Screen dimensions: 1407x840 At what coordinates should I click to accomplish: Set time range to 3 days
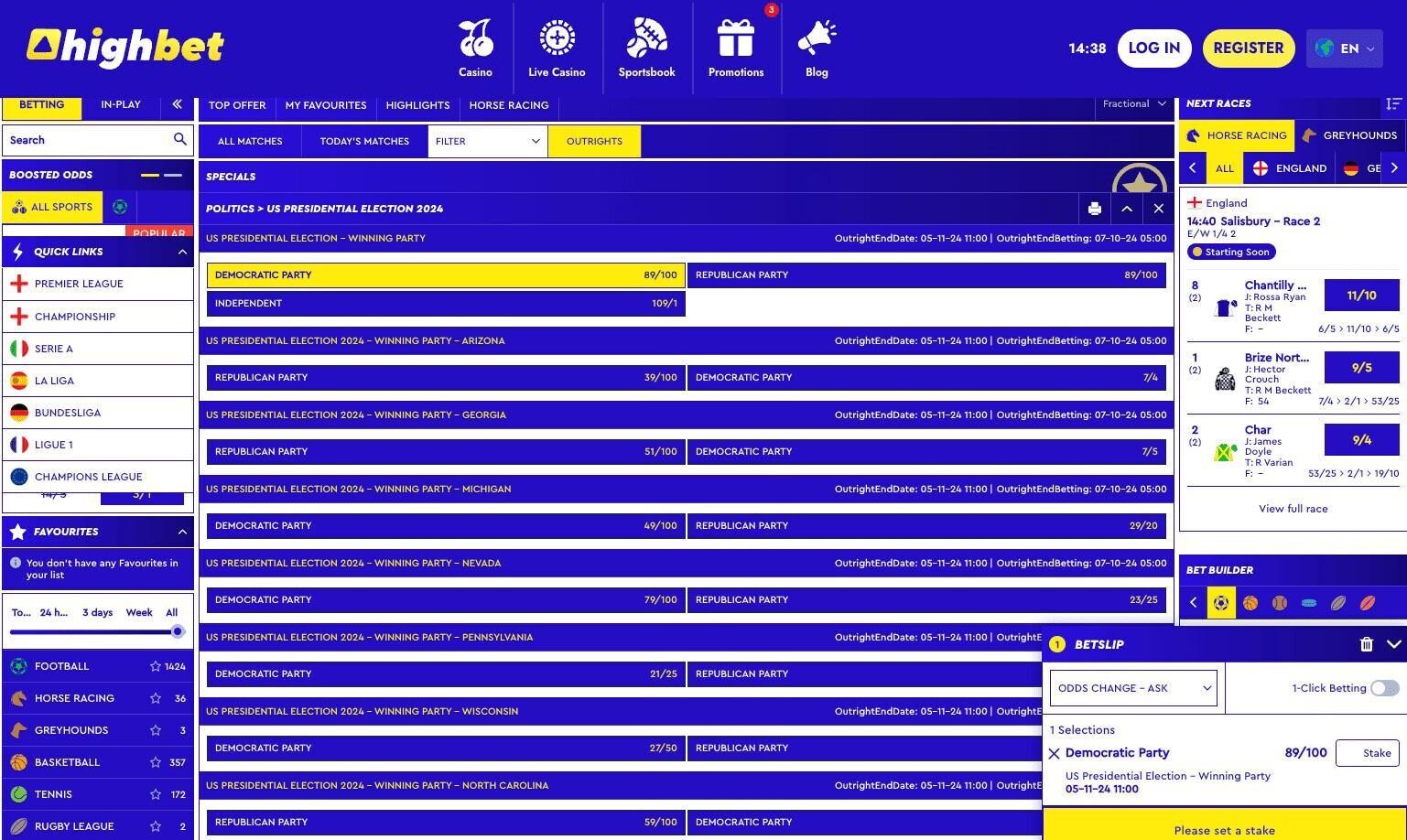pos(98,612)
